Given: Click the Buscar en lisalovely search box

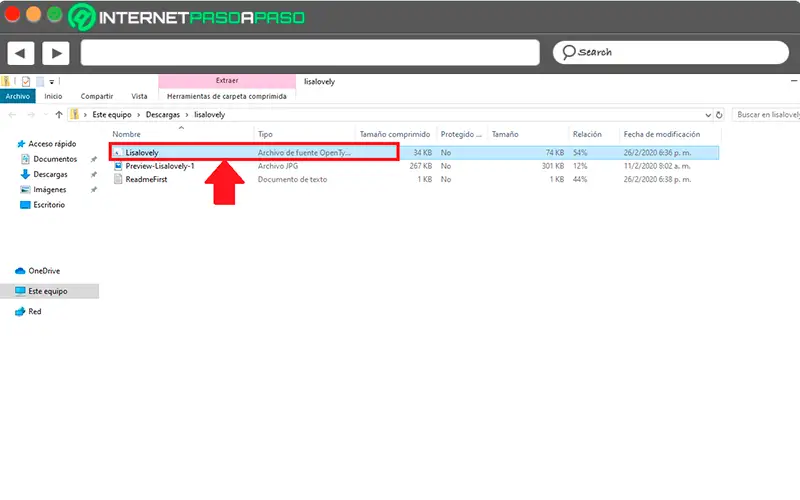Looking at the screenshot, I should point(766,115).
